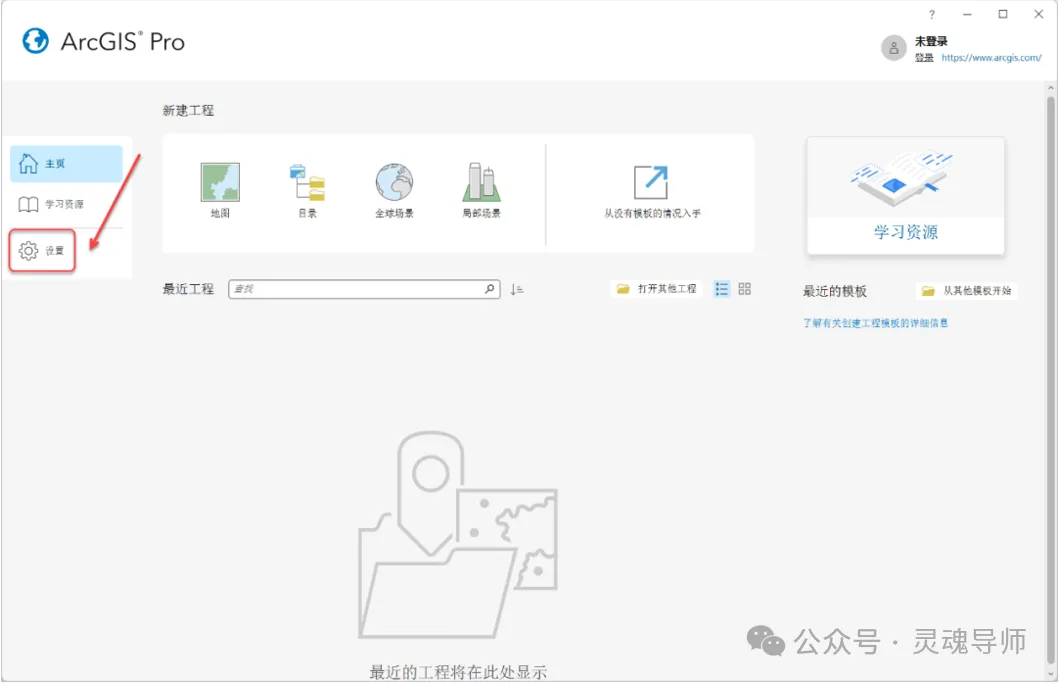Open the help question mark button
This screenshot has height=684, width=1060.
(x=932, y=14)
